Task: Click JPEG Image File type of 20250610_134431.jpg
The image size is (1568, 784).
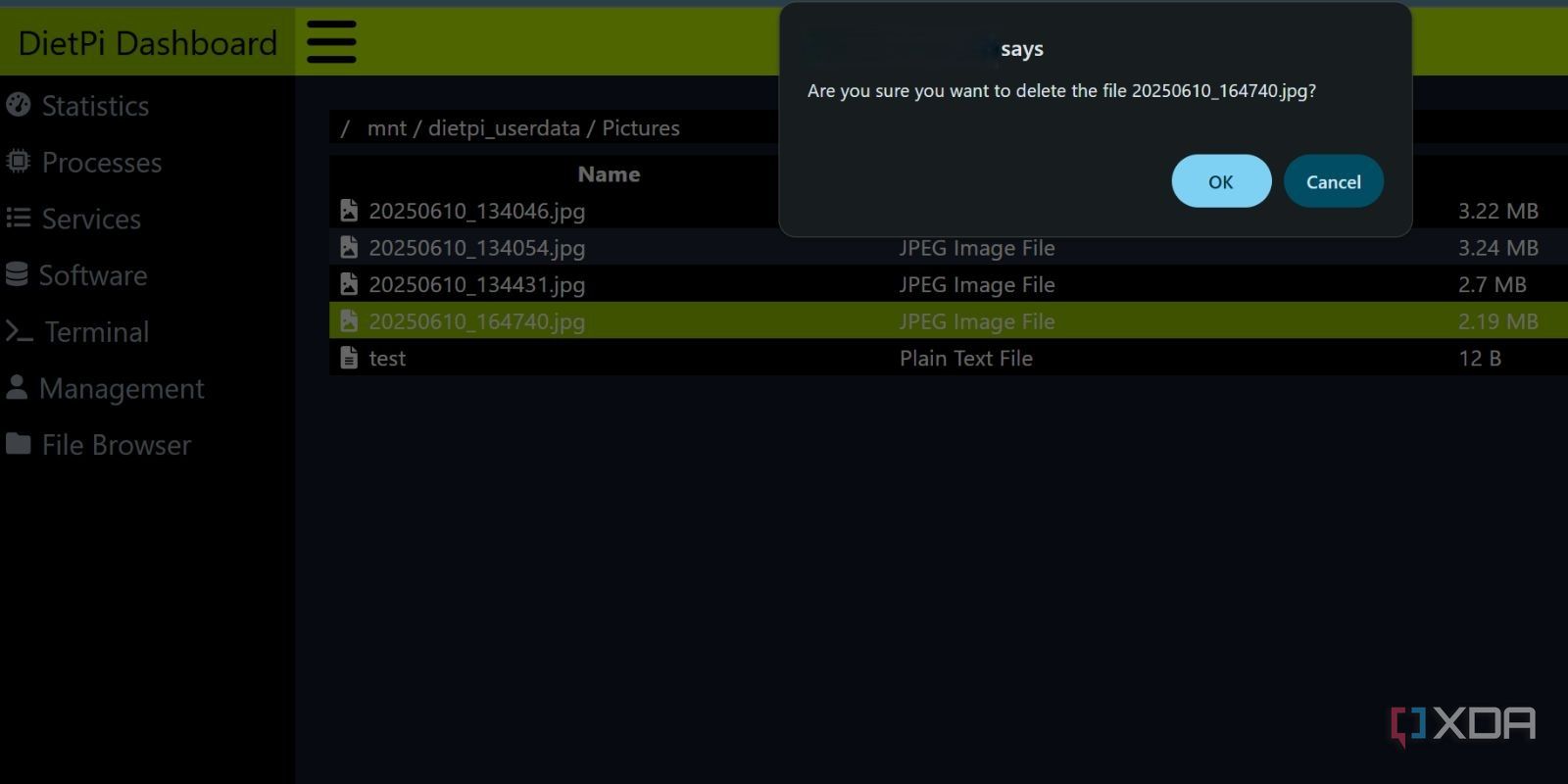Action: (977, 285)
